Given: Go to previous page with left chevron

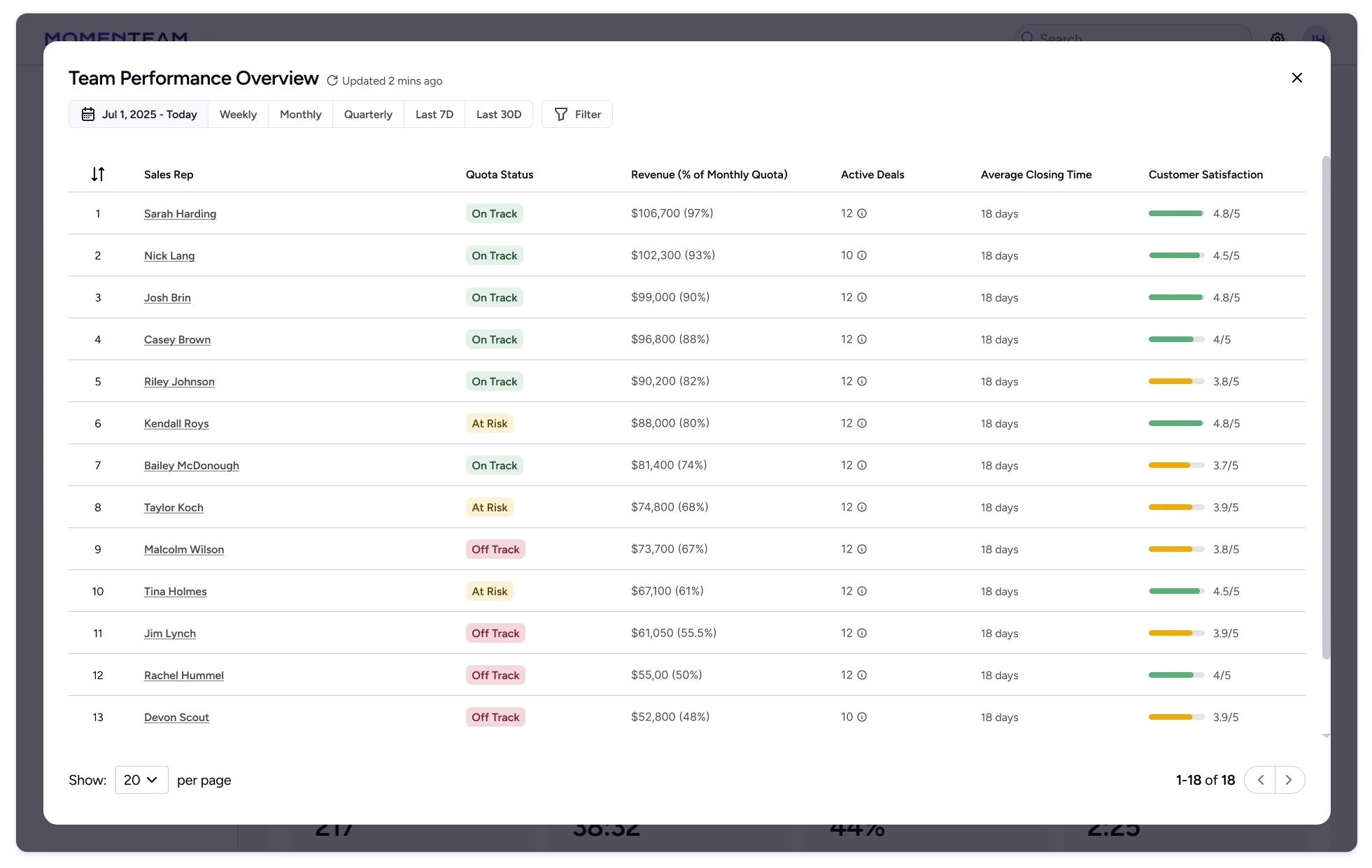Looking at the screenshot, I should pos(1260,780).
